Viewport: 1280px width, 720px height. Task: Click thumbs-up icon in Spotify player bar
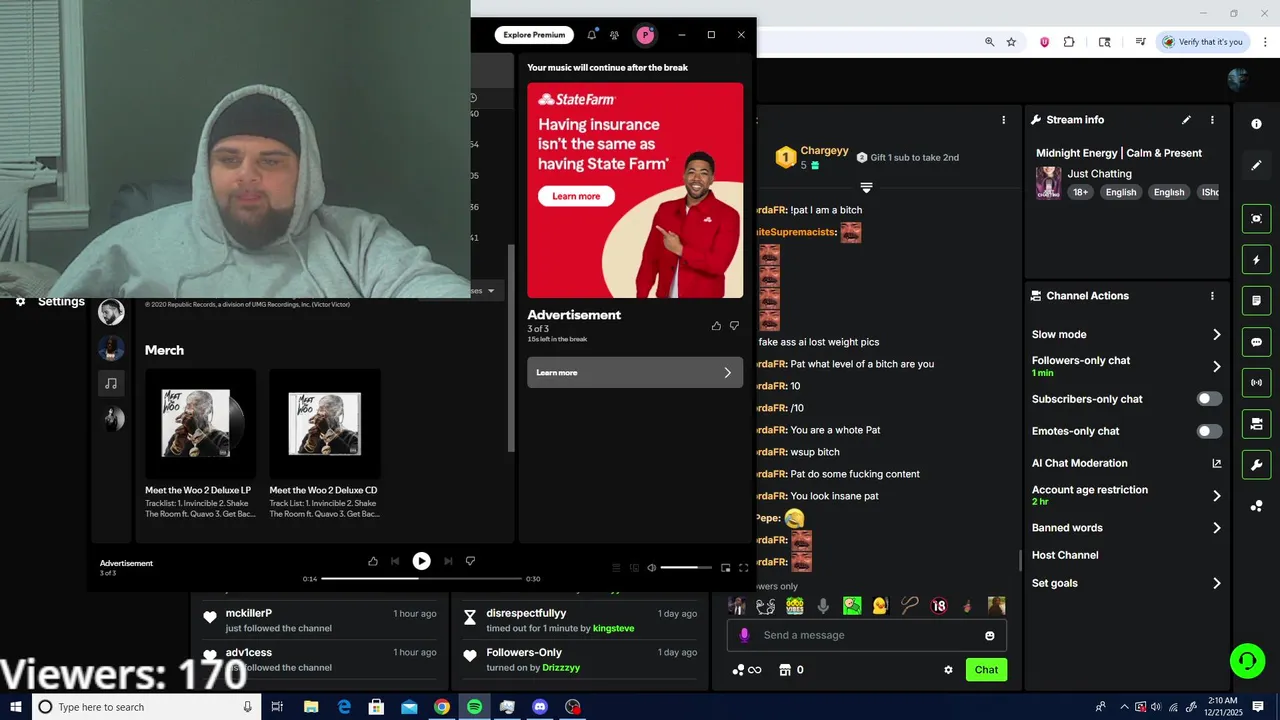tap(373, 561)
